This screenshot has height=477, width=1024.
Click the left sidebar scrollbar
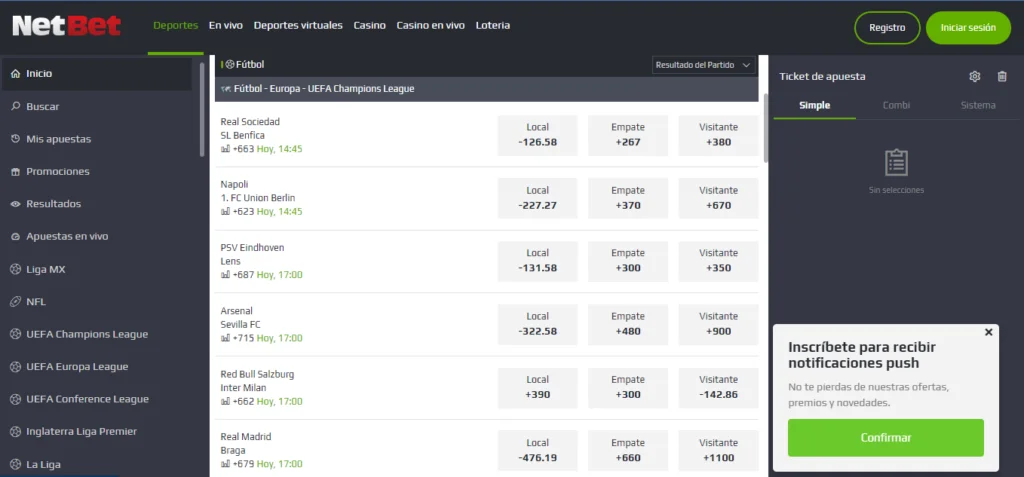coord(202,110)
